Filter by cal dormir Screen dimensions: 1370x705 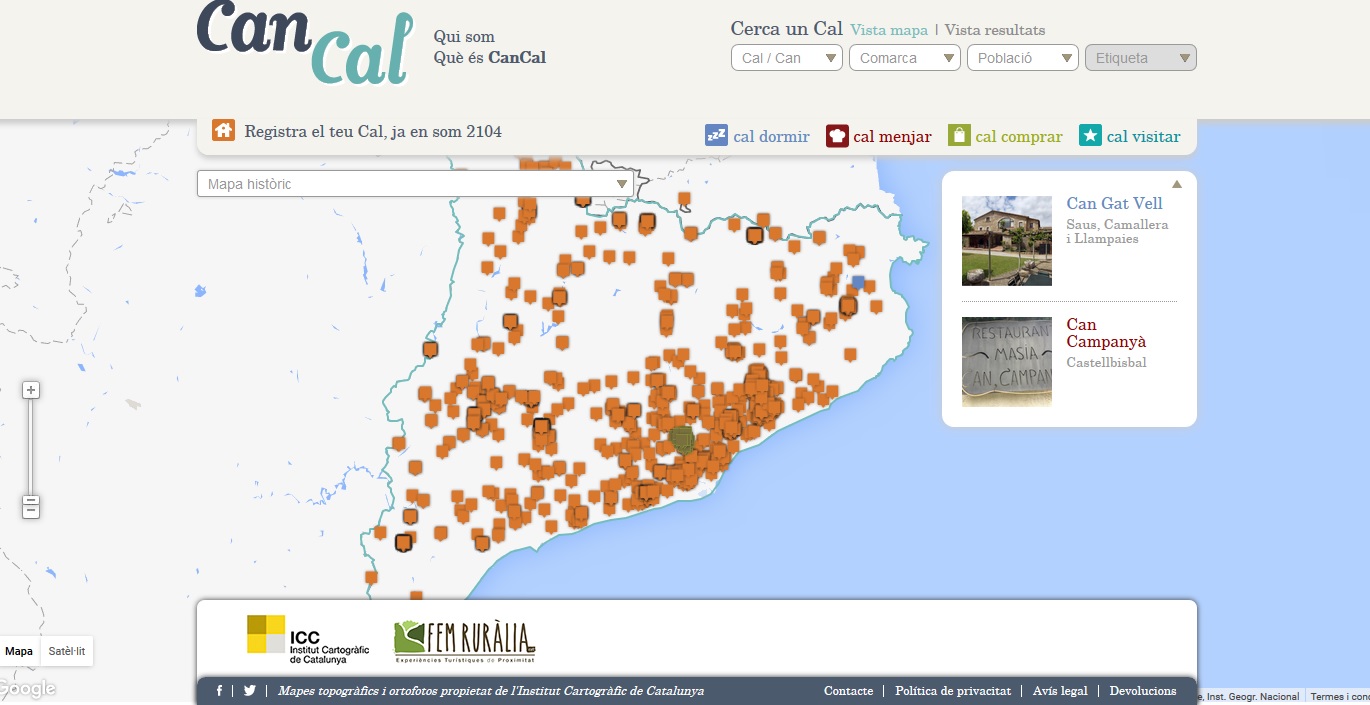771,137
